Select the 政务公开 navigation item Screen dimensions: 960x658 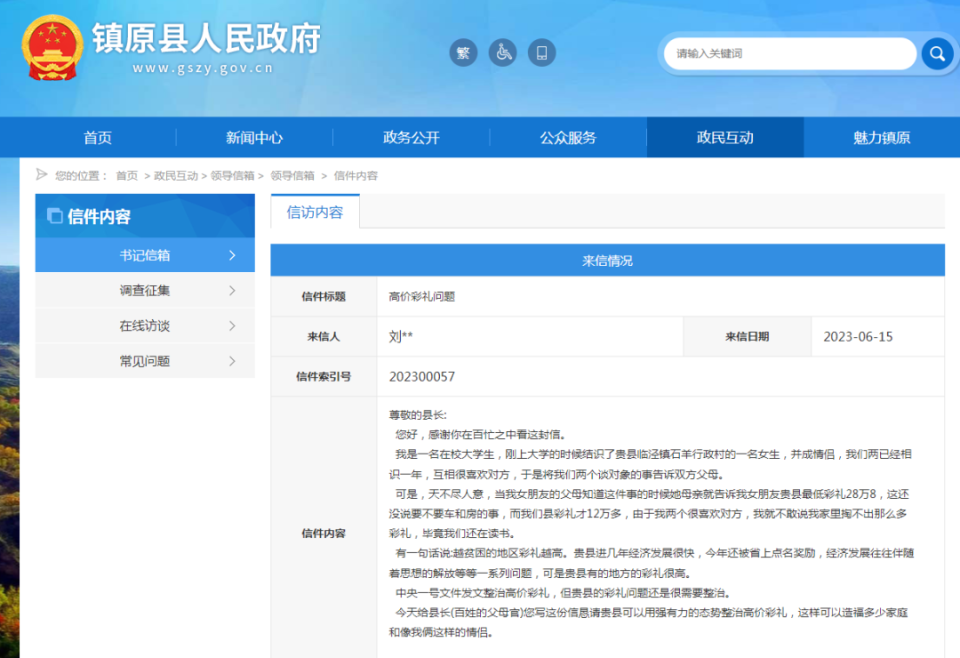point(411,137)
